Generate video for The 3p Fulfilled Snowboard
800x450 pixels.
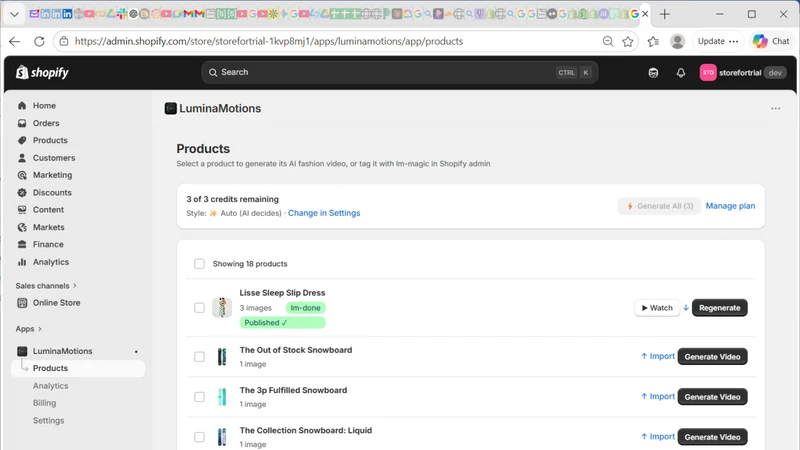712,397
